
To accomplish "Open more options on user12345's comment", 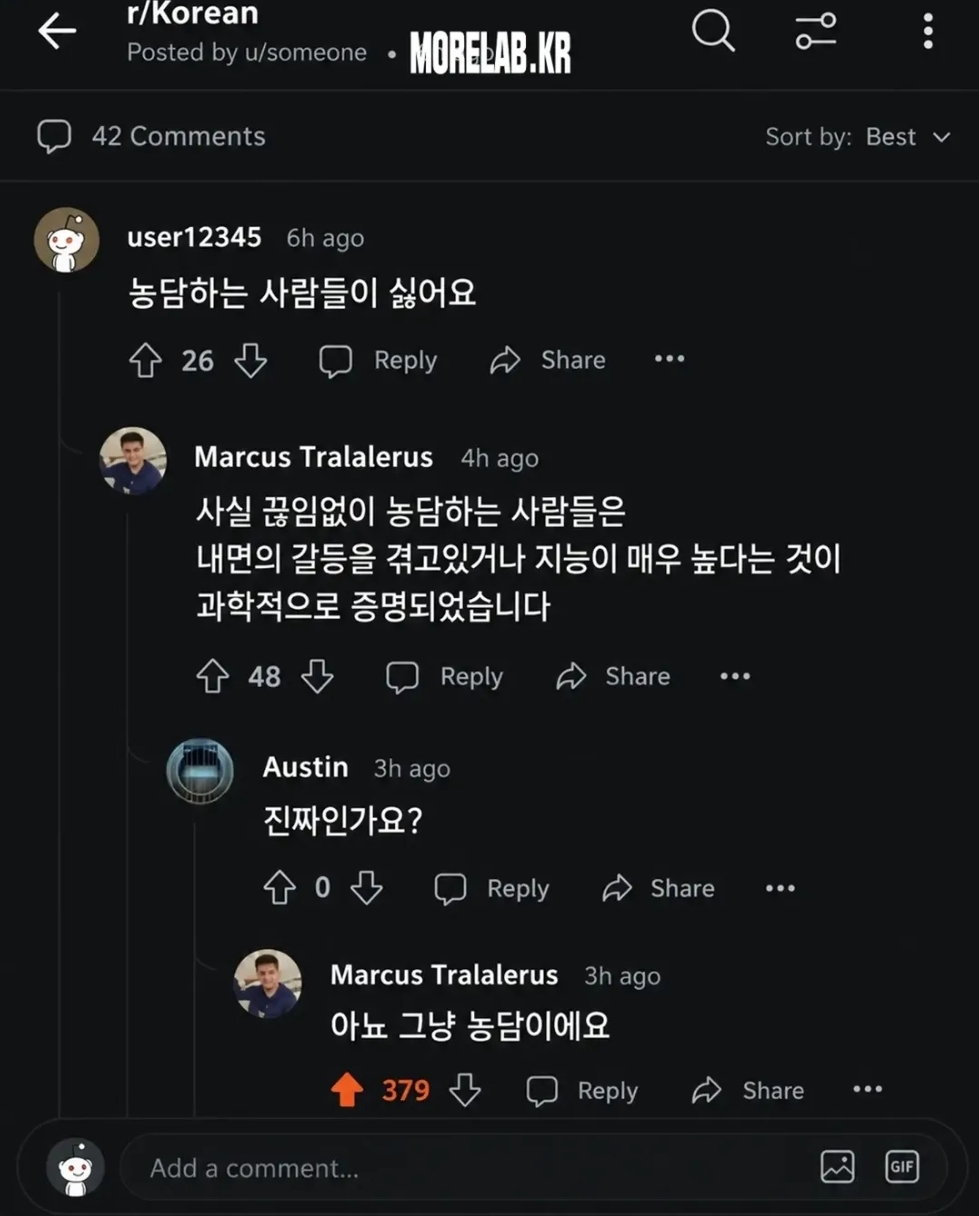I will pos(670,360).
